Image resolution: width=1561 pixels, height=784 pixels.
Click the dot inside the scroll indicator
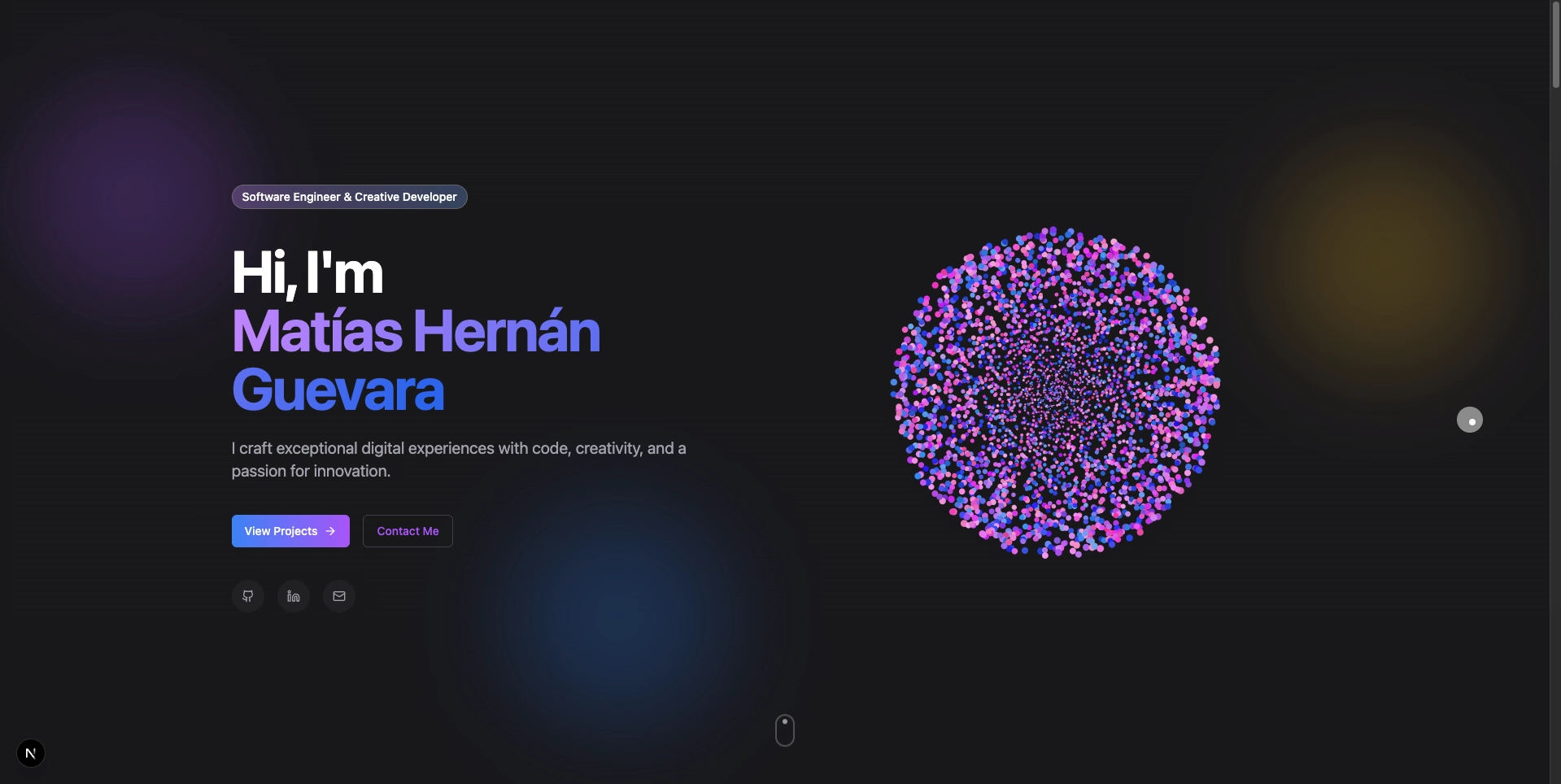pos(784,721)
